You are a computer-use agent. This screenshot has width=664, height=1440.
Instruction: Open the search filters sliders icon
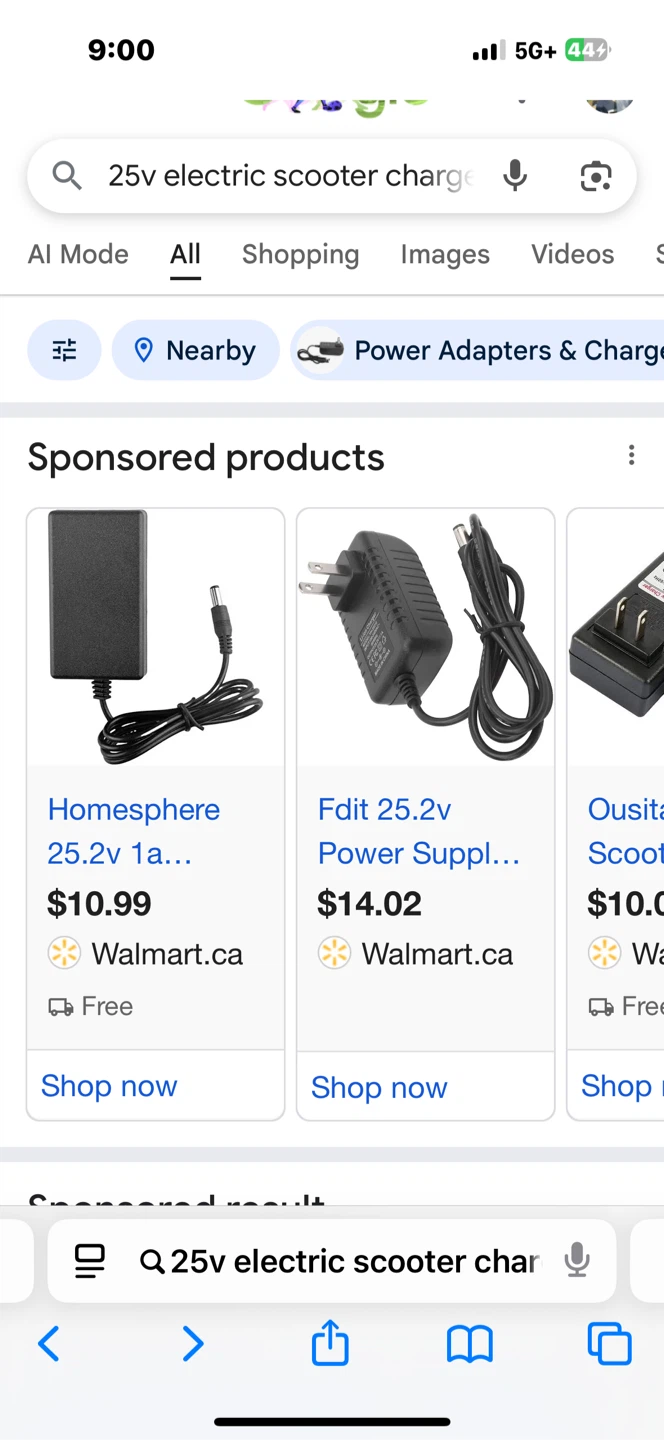[64, 350]
